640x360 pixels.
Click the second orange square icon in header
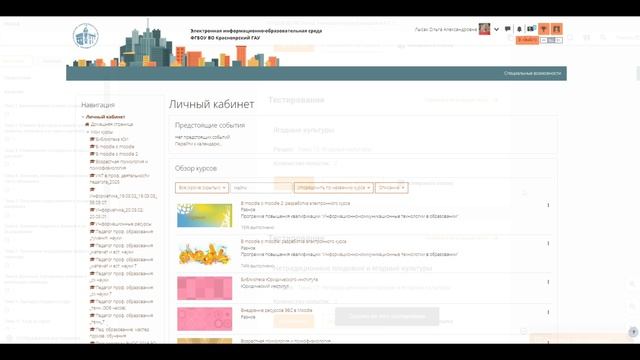pyautogui.click(x=556, y=29)
